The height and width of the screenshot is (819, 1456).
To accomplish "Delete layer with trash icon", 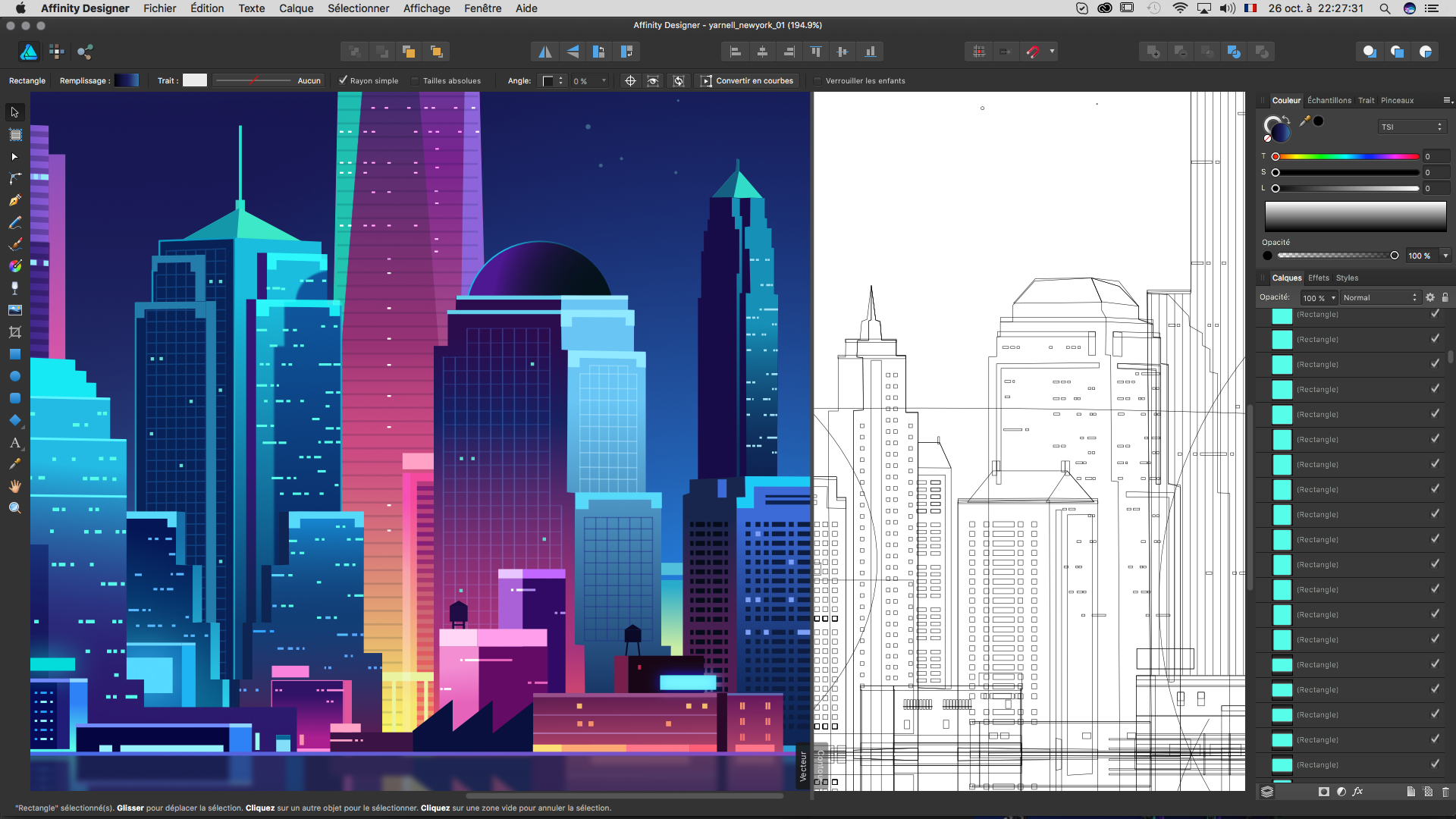I will pos(1445,792).
